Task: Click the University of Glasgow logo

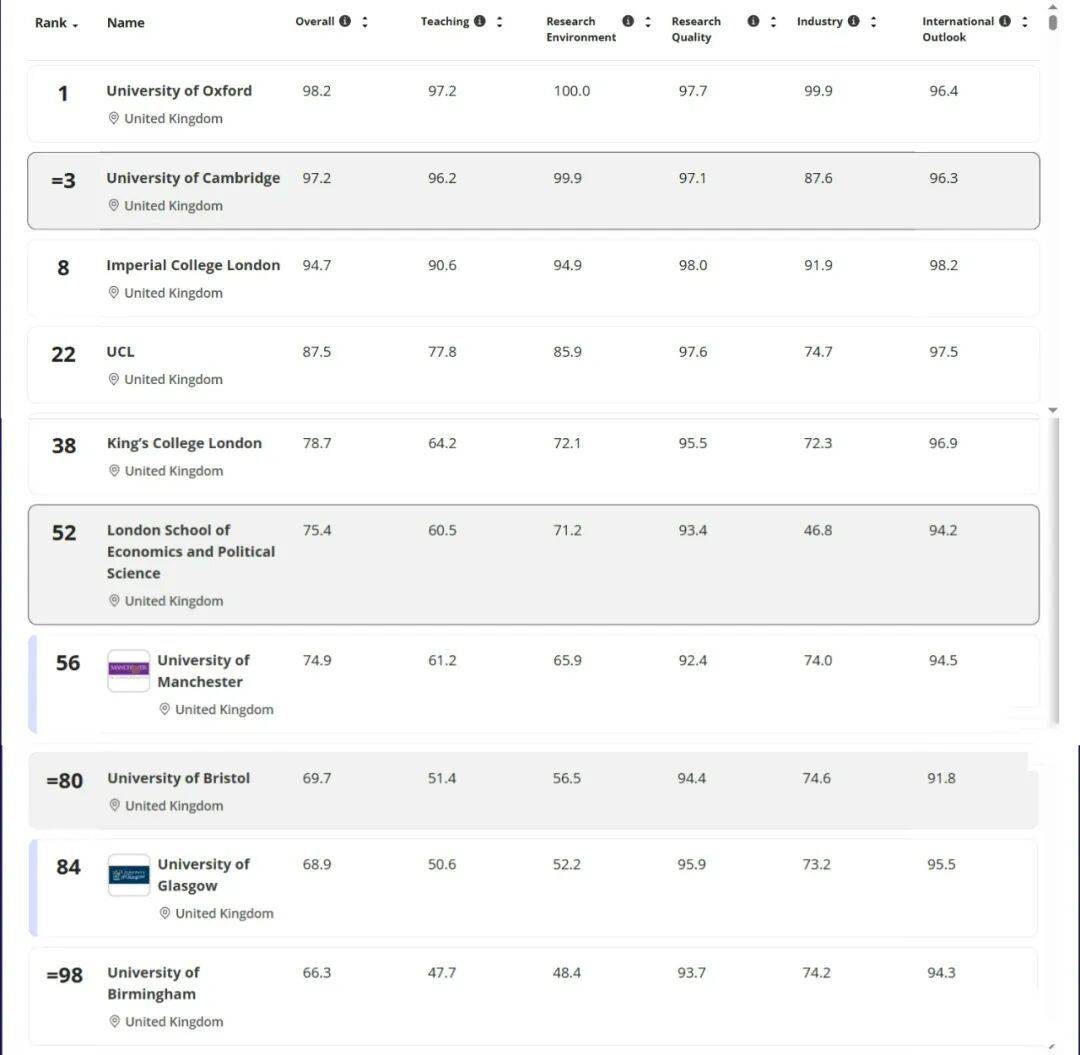Action: pyautogui.click(x=129, y=875)
